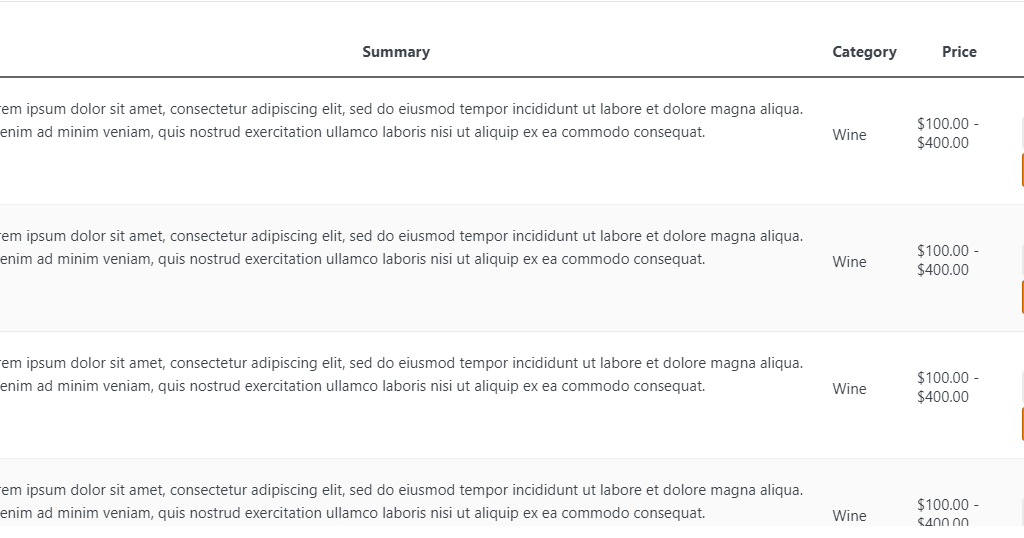Open fourth row's lorem ipsum summary
1024x538 pixels.
(x=402, y=501)
